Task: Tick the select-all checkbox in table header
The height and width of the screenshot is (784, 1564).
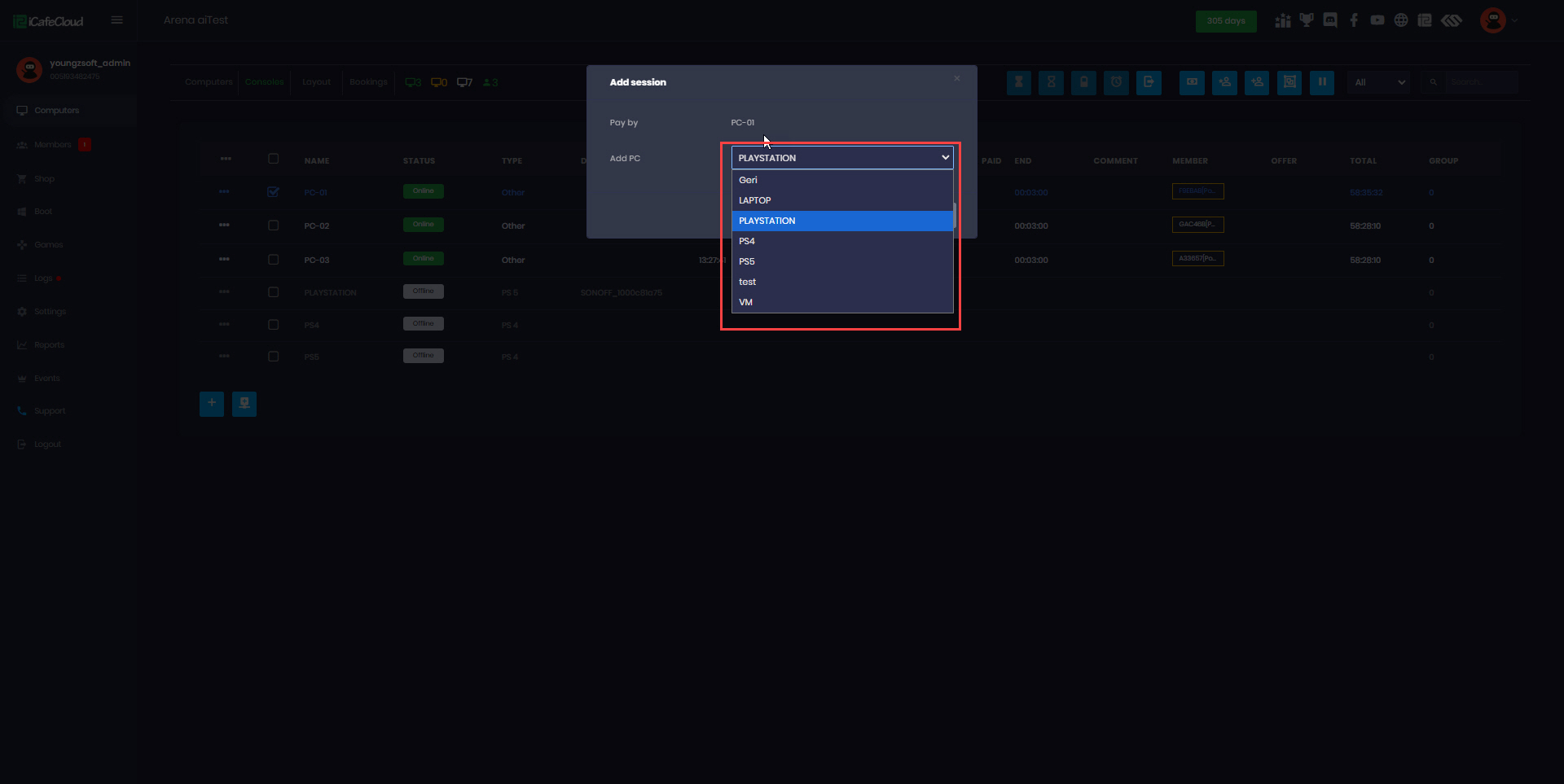Action: coord(273,159)
